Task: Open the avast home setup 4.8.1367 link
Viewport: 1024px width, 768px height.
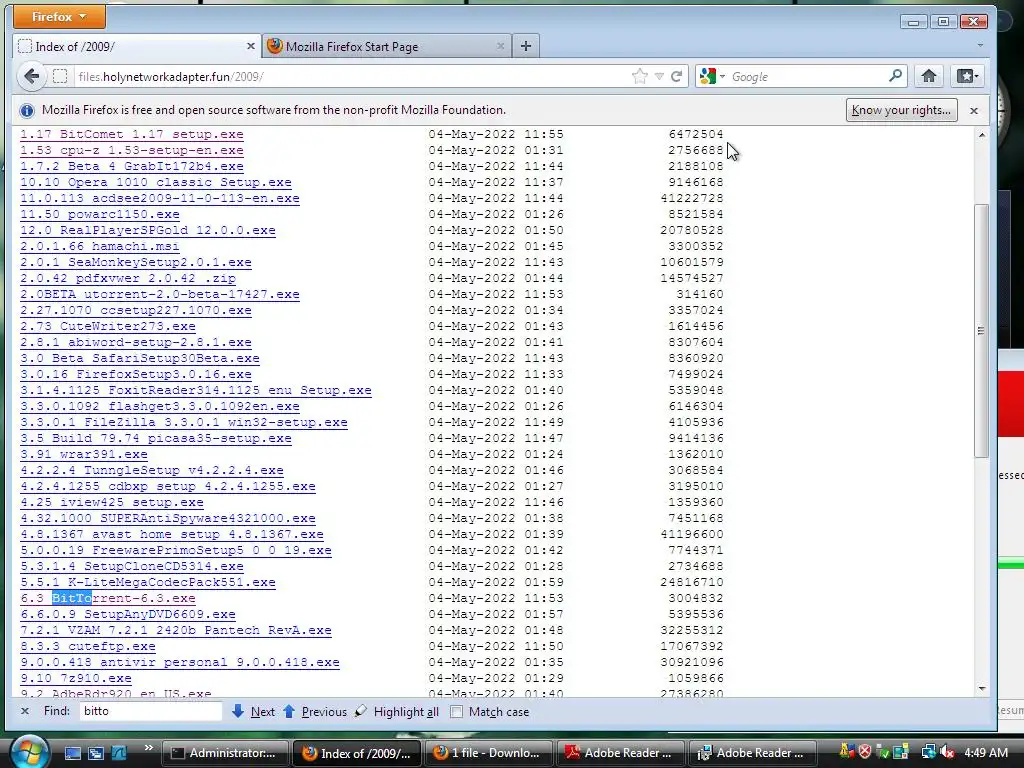Action: [x=171, y=534]
